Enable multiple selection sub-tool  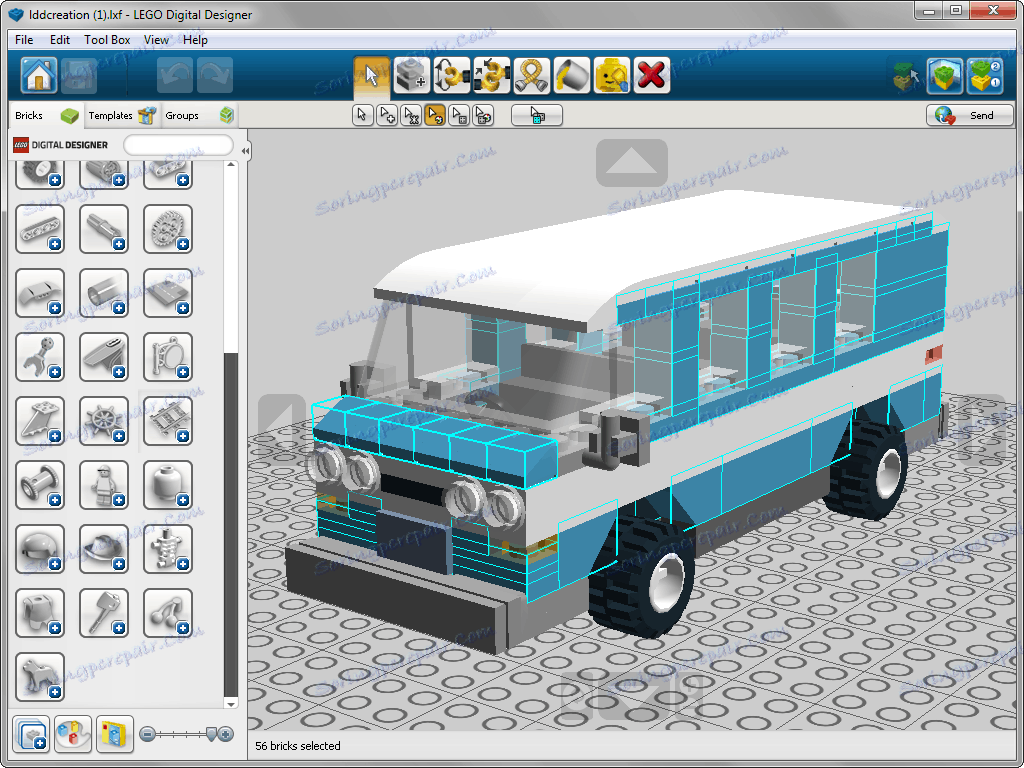(387, 116)
